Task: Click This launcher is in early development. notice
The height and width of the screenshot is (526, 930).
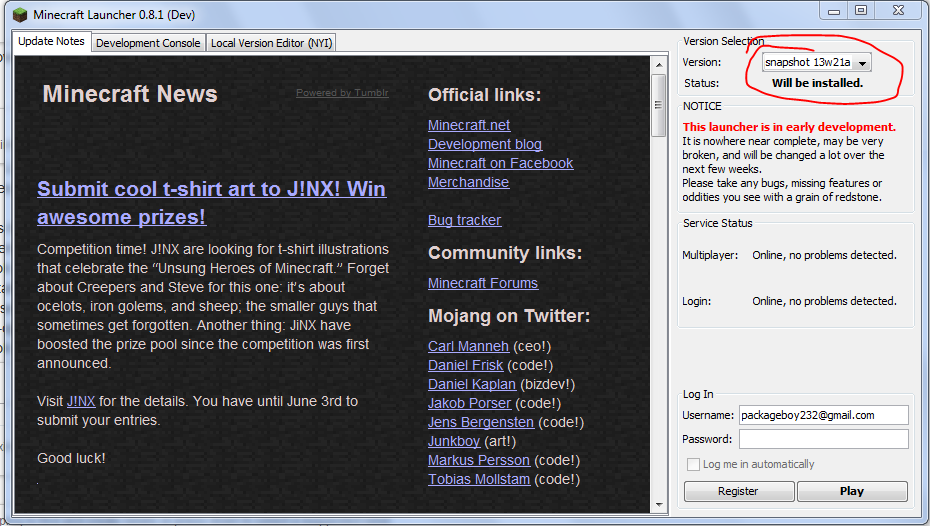Action: tap(789, 127)
